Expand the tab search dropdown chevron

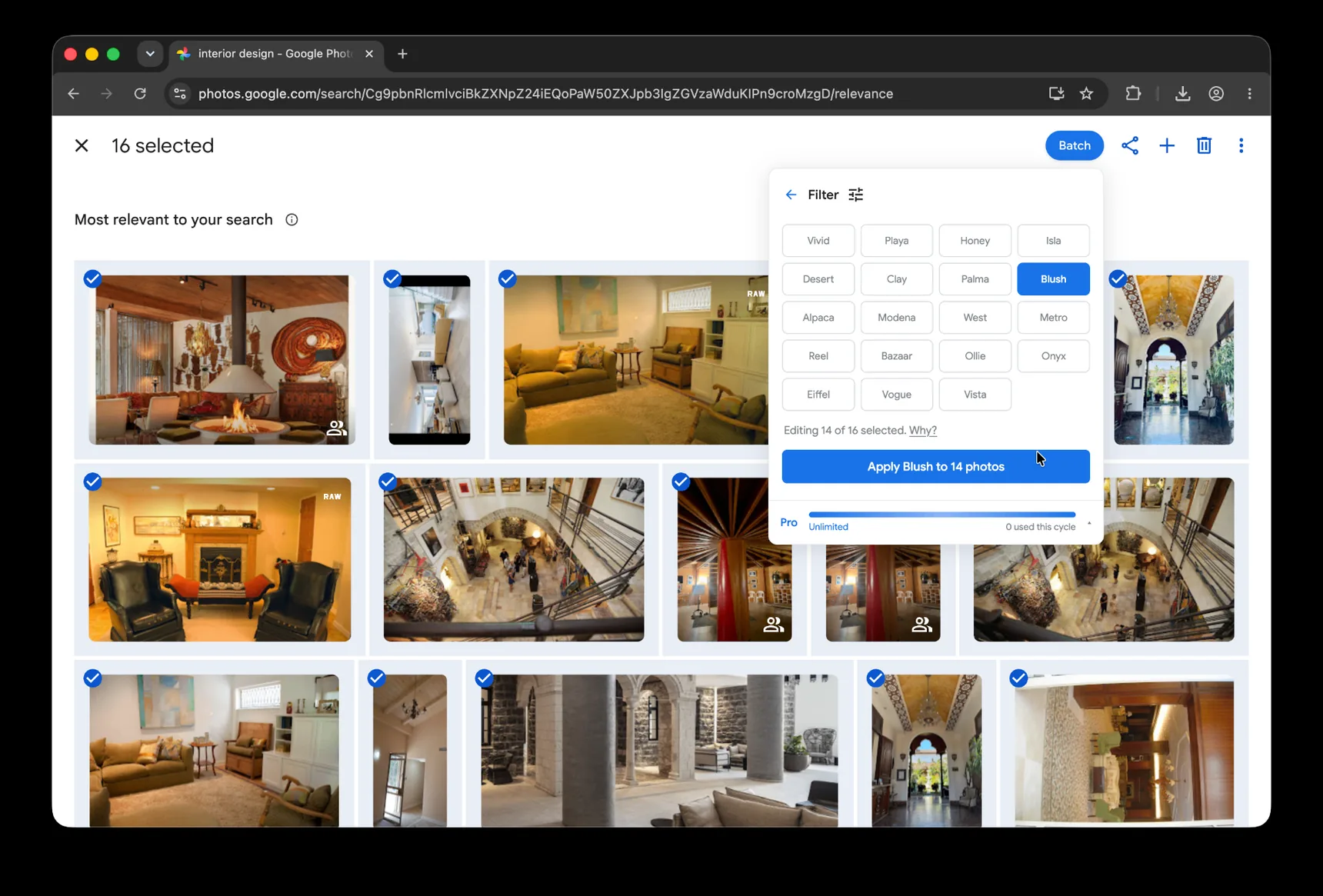150,54
